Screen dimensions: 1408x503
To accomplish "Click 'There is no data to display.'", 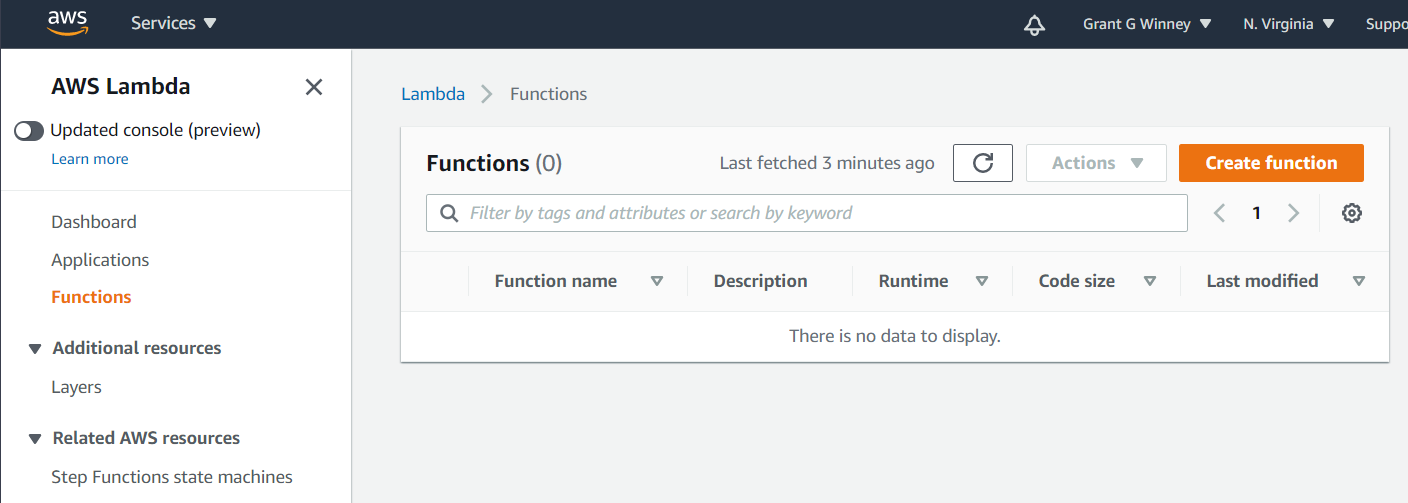I will click(x=895, y=336).
